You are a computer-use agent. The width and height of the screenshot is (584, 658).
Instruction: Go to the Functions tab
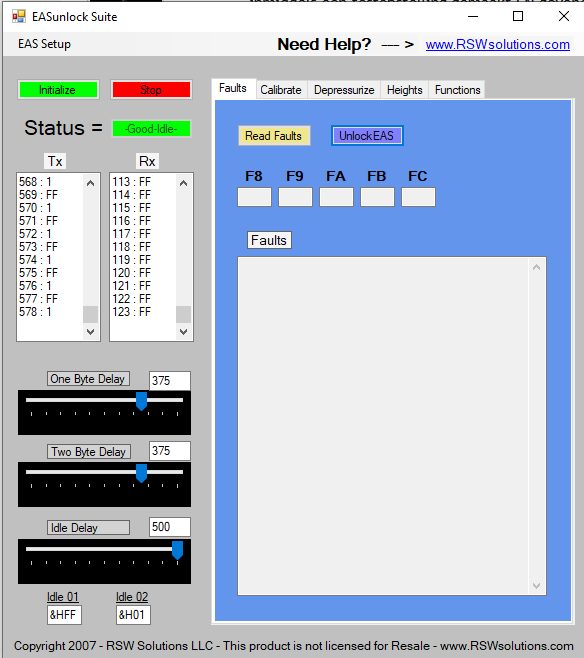[457, 90]
